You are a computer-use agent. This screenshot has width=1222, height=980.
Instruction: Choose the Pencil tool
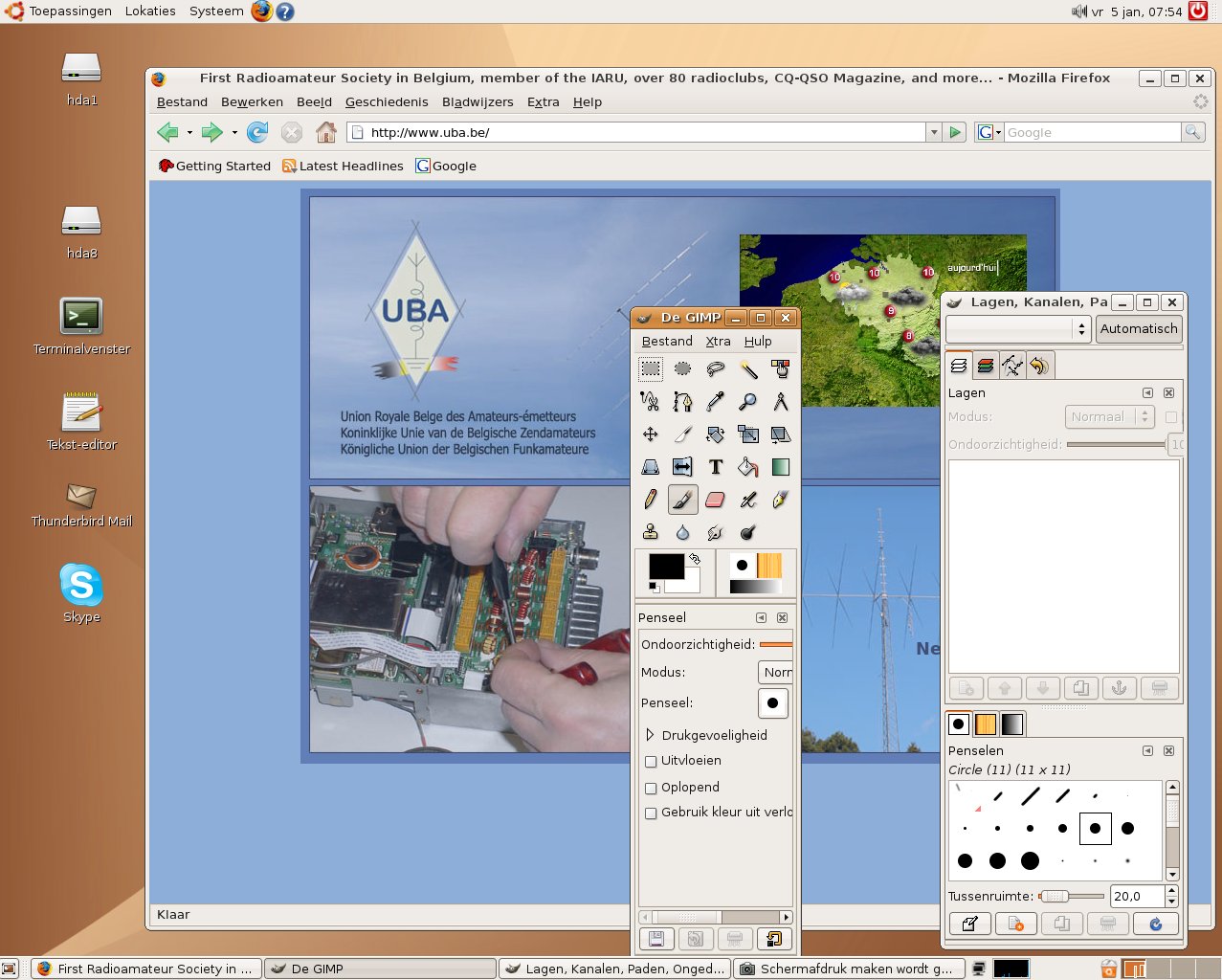[x=651, y=500]
